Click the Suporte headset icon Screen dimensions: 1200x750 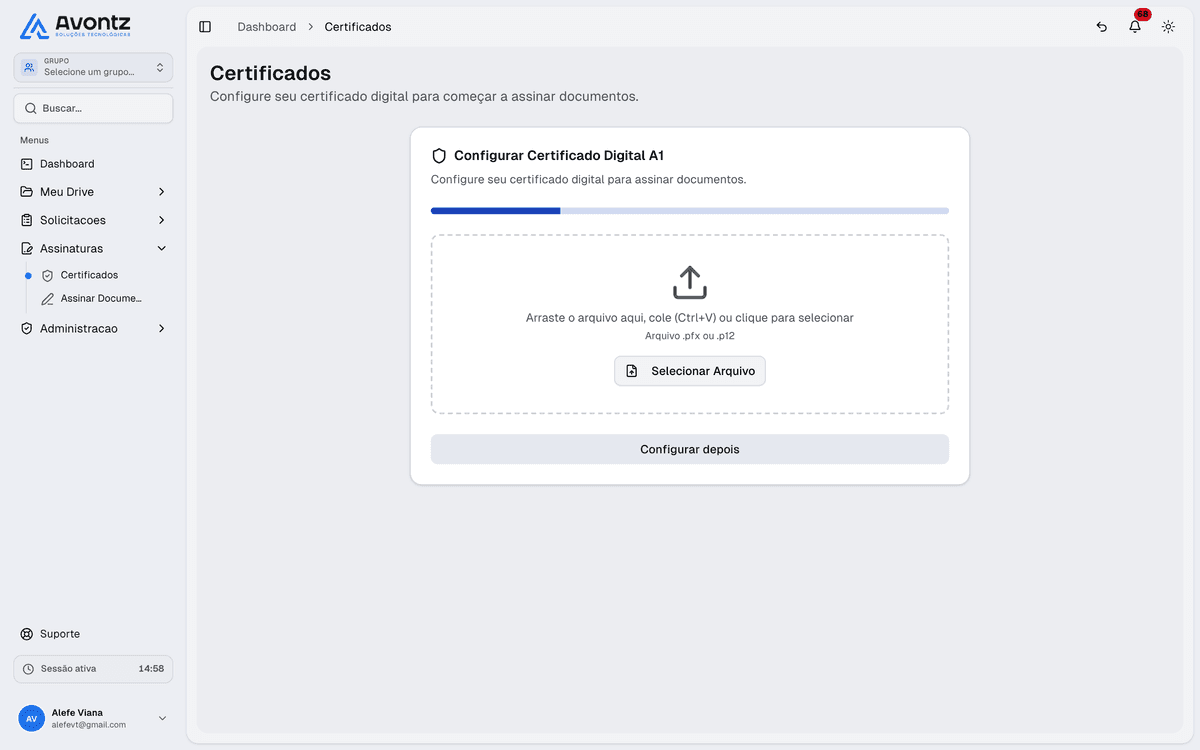click(25, 633)
